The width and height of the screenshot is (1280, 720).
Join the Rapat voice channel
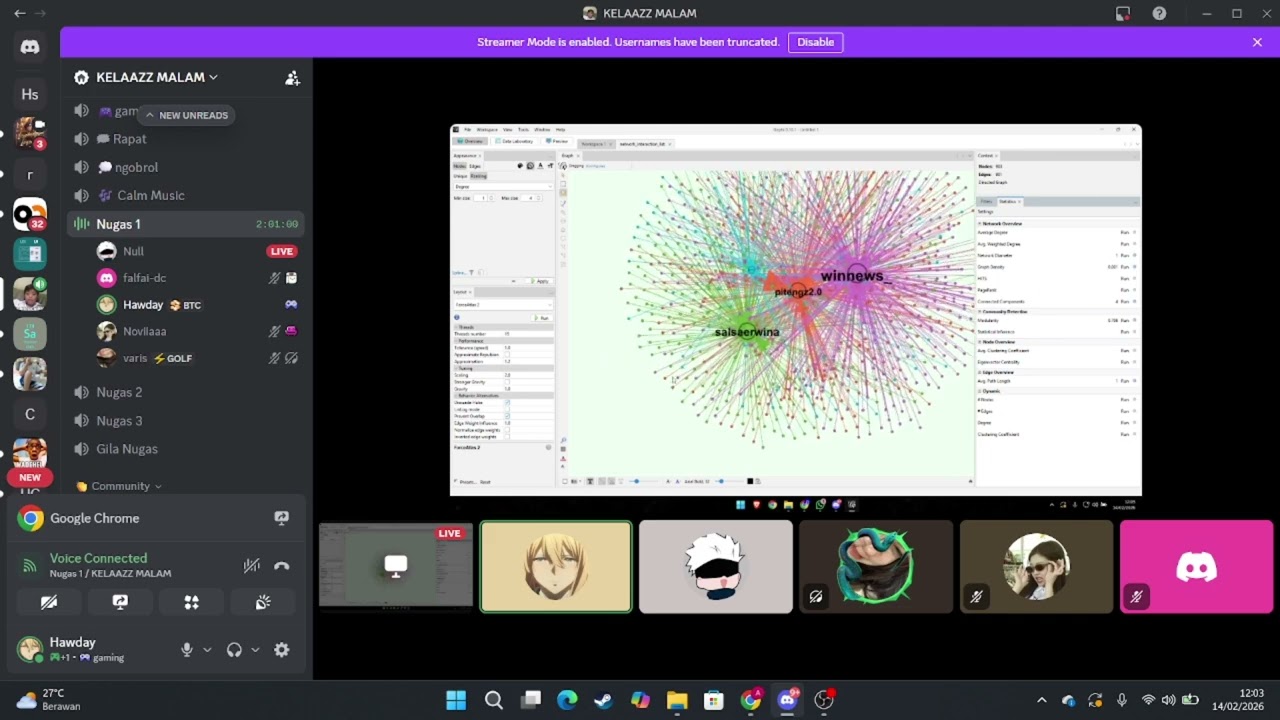(186, 139)
